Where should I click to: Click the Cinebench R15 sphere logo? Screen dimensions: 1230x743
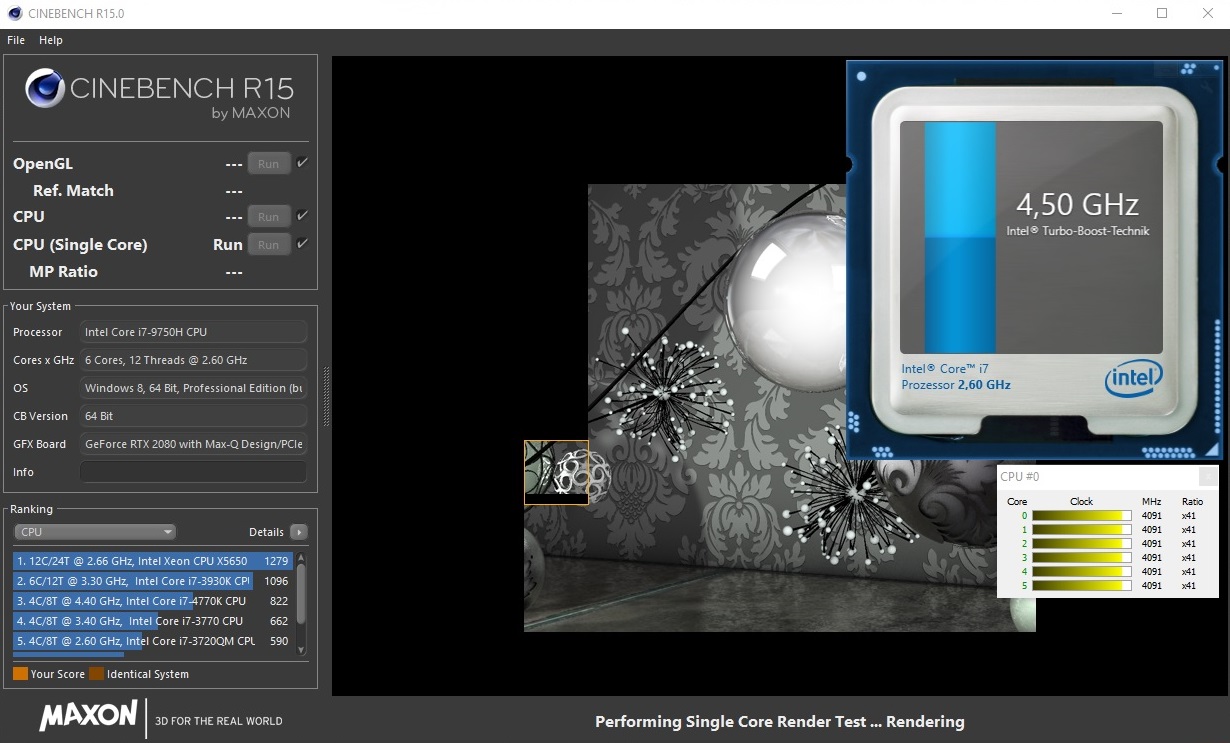(46, 88)
